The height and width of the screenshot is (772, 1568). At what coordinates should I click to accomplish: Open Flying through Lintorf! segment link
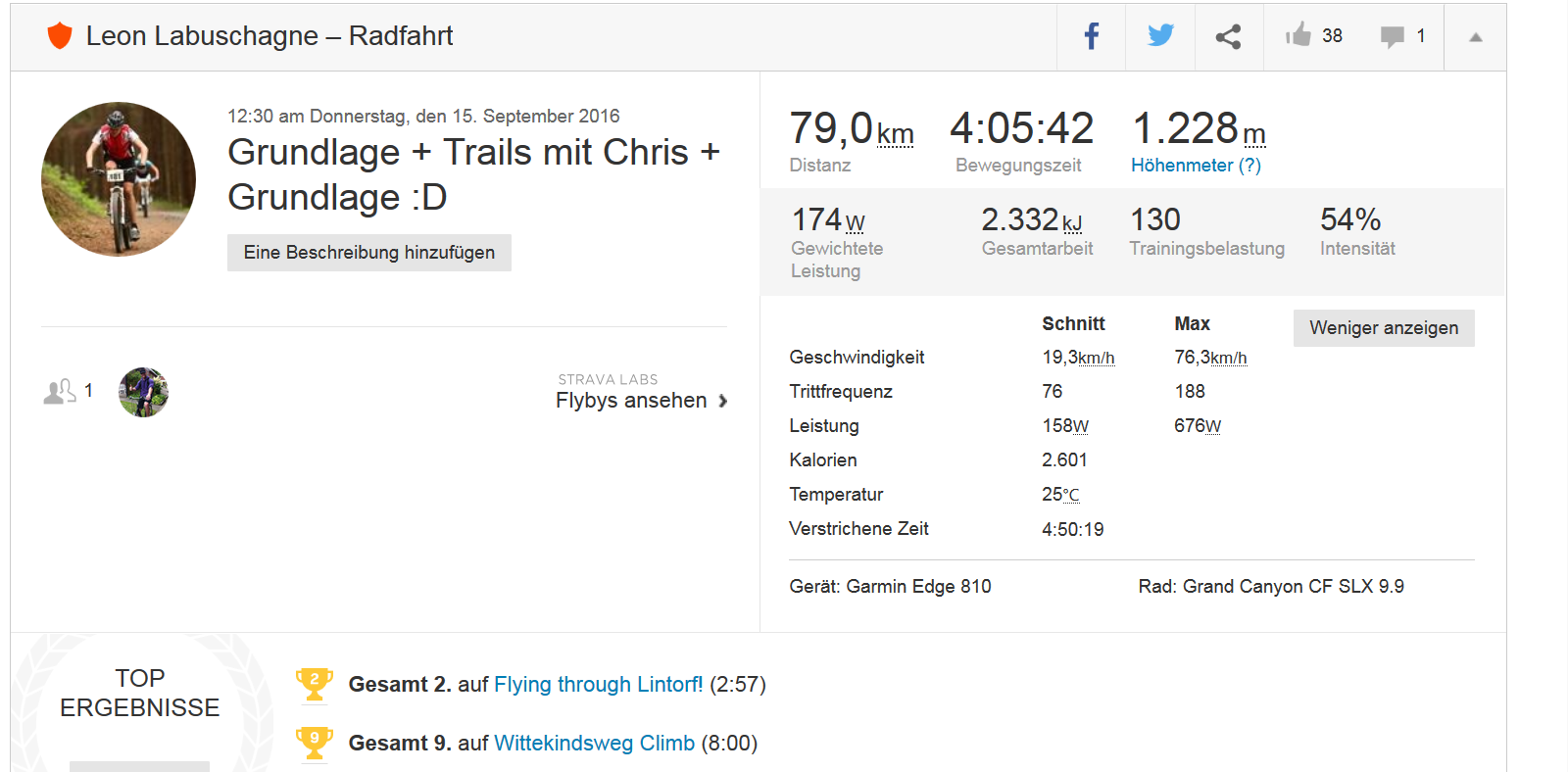point(598,685)
